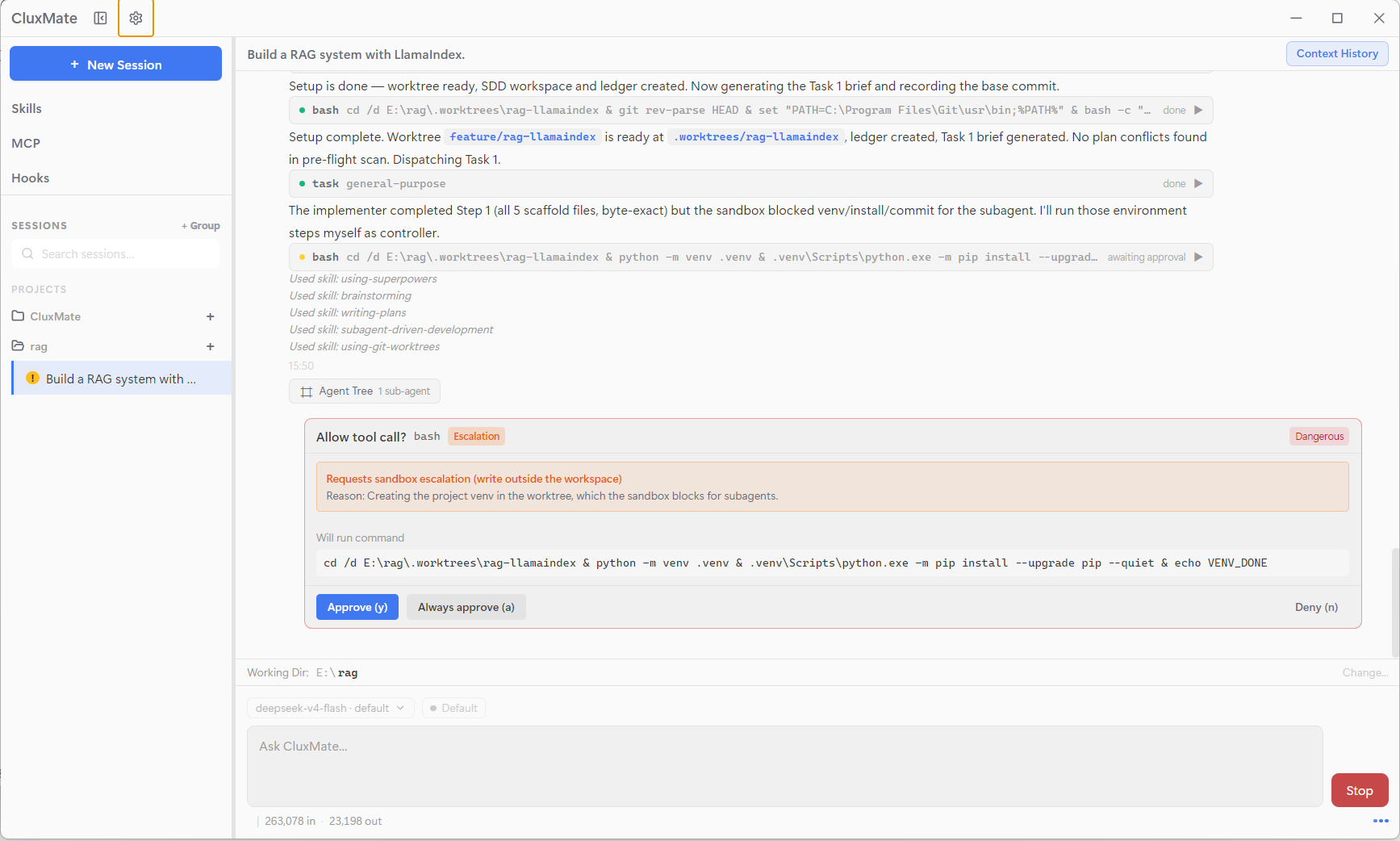Expand the task general-purpose call

1198,183
